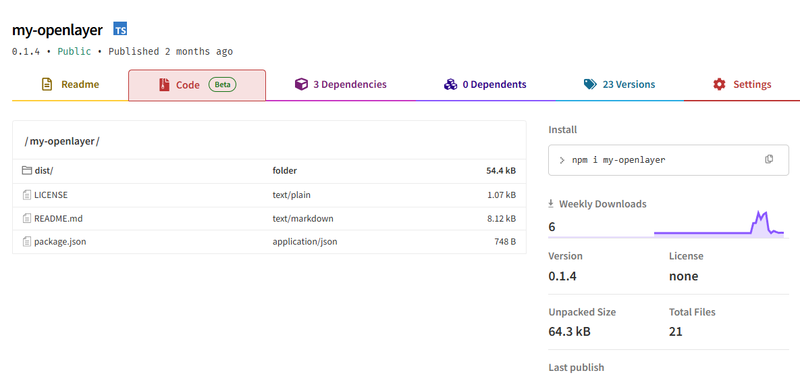
Task: Click the Install heading
Action: coord(563,130)
